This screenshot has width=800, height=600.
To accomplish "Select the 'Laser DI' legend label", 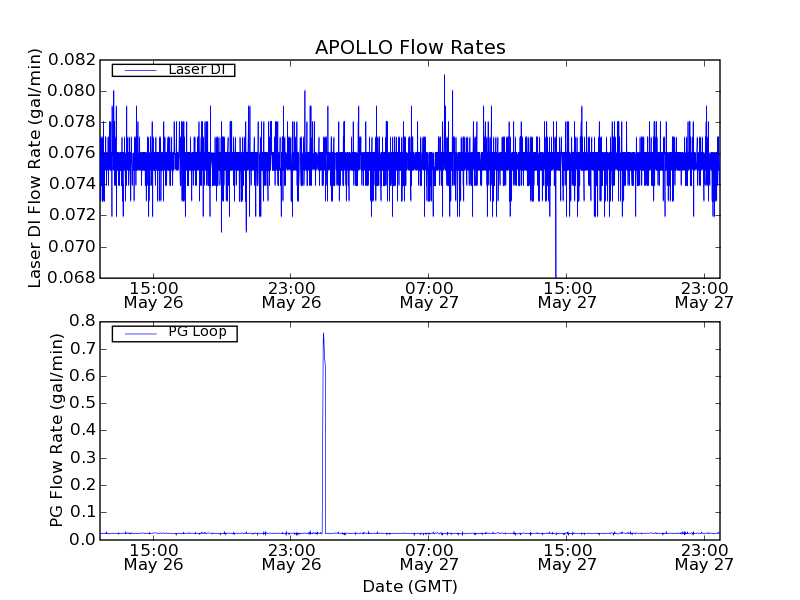I will [196, 70].
